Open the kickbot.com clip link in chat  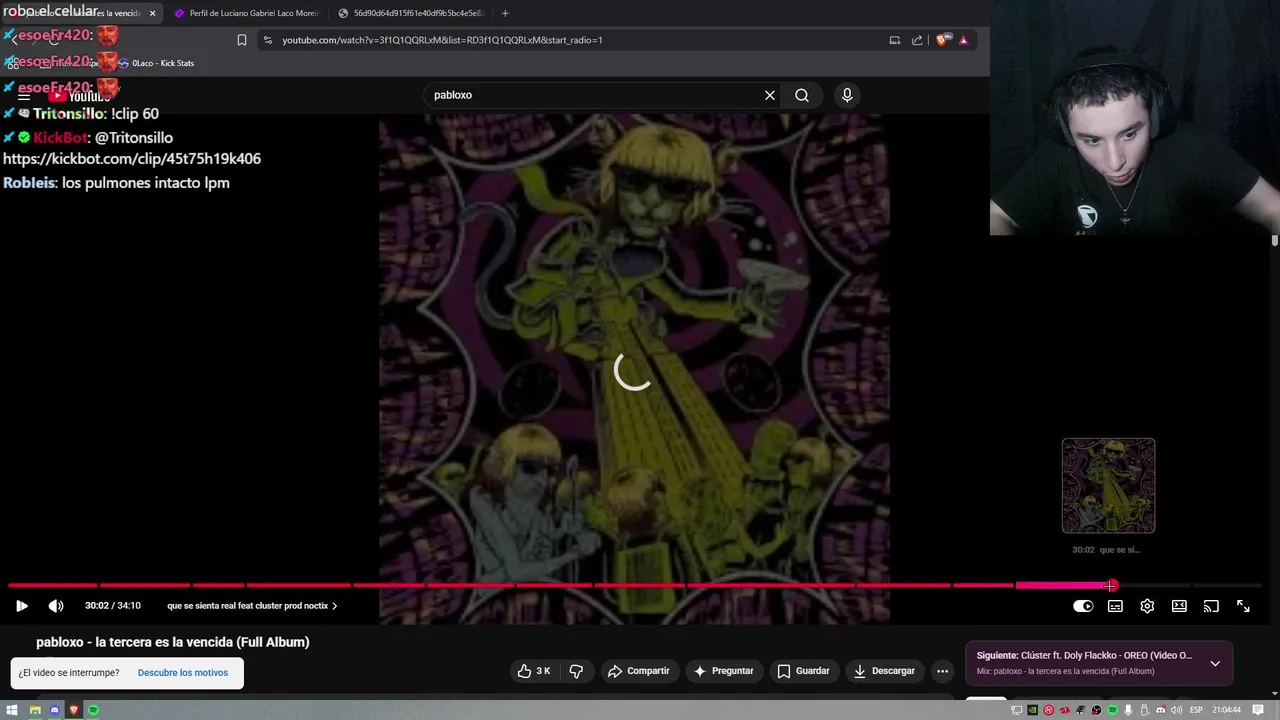[x=132, y=159]
